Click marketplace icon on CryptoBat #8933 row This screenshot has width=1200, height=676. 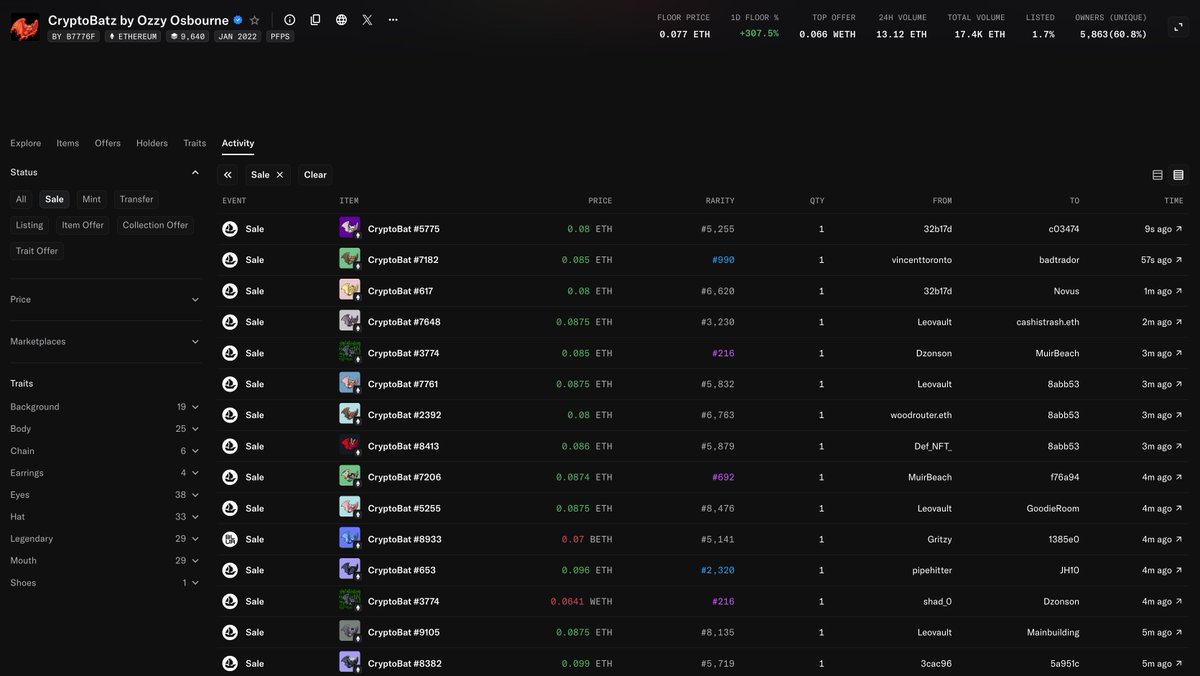point(230,539)
